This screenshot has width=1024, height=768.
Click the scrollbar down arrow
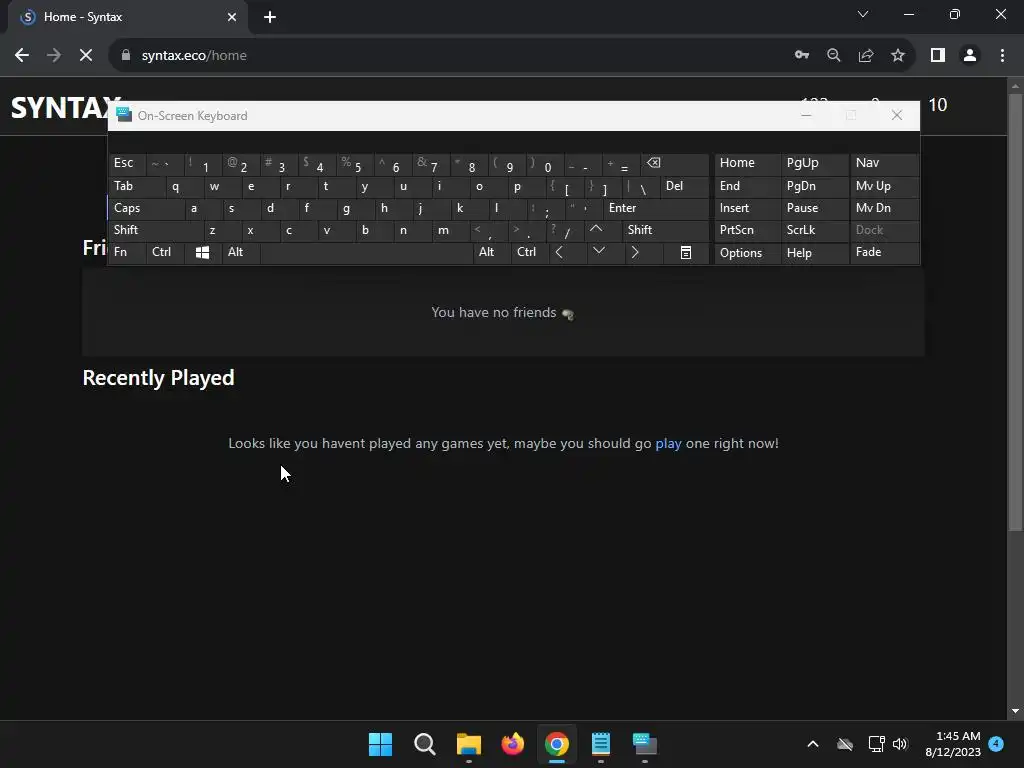click(1015, 711)
